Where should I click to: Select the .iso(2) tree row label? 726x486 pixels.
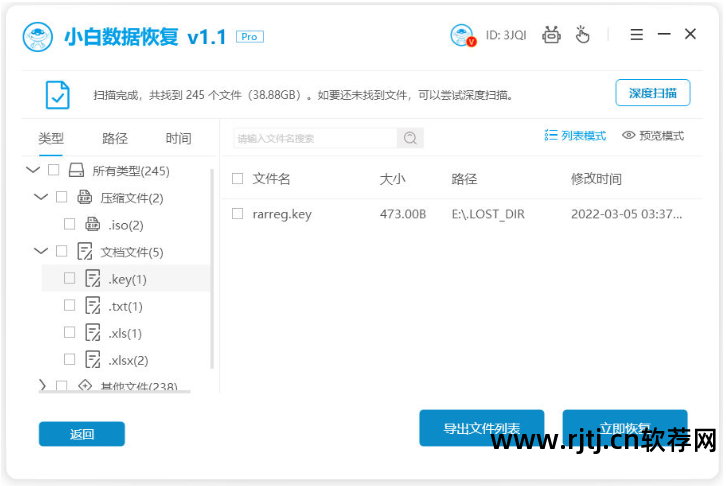click(x=126, y=225)
